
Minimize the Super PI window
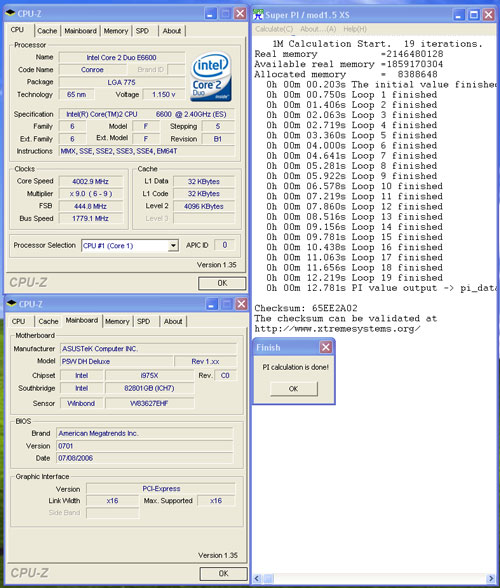[x=459, y=15]
